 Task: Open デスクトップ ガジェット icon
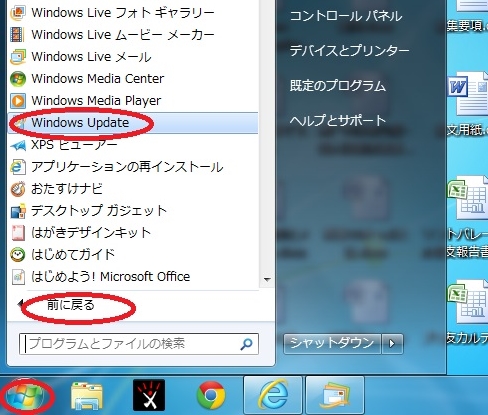[18, 211]
